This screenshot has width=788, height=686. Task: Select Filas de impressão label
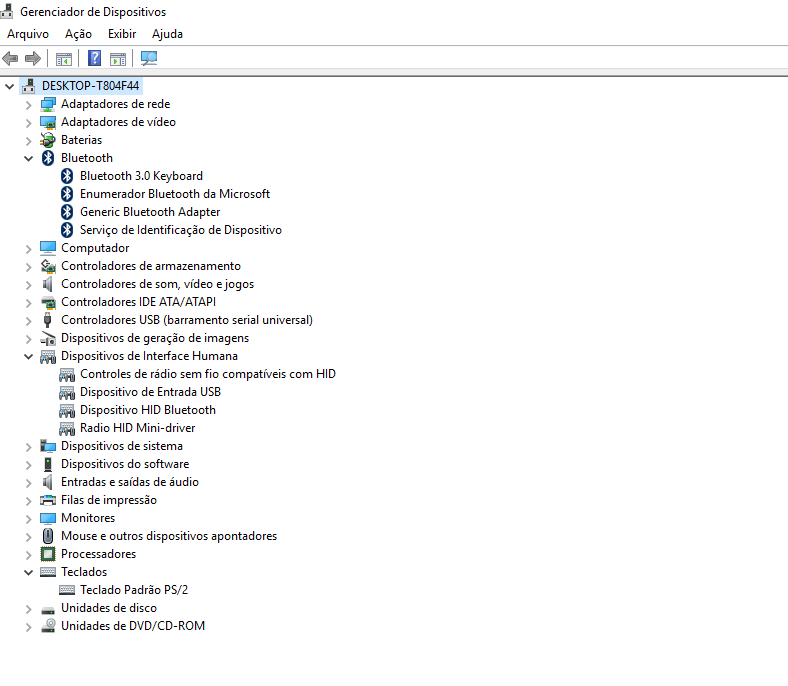tap(109, 500)
